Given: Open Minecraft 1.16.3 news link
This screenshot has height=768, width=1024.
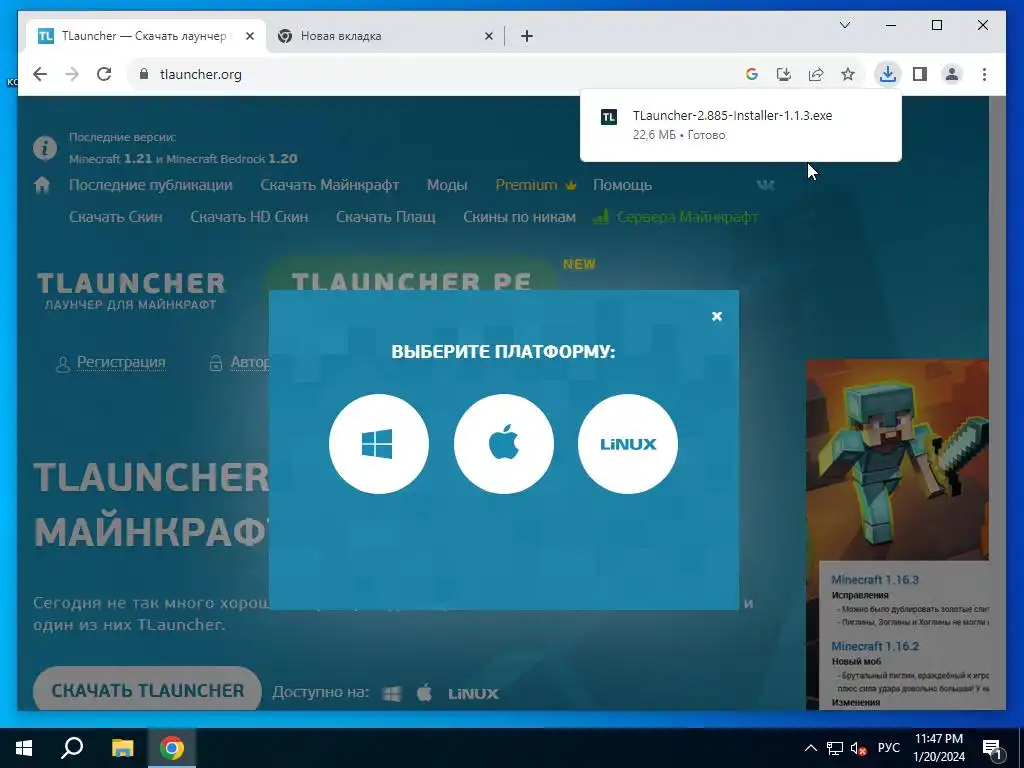Looking at the screenshot, I should click(x=874, y=579).
